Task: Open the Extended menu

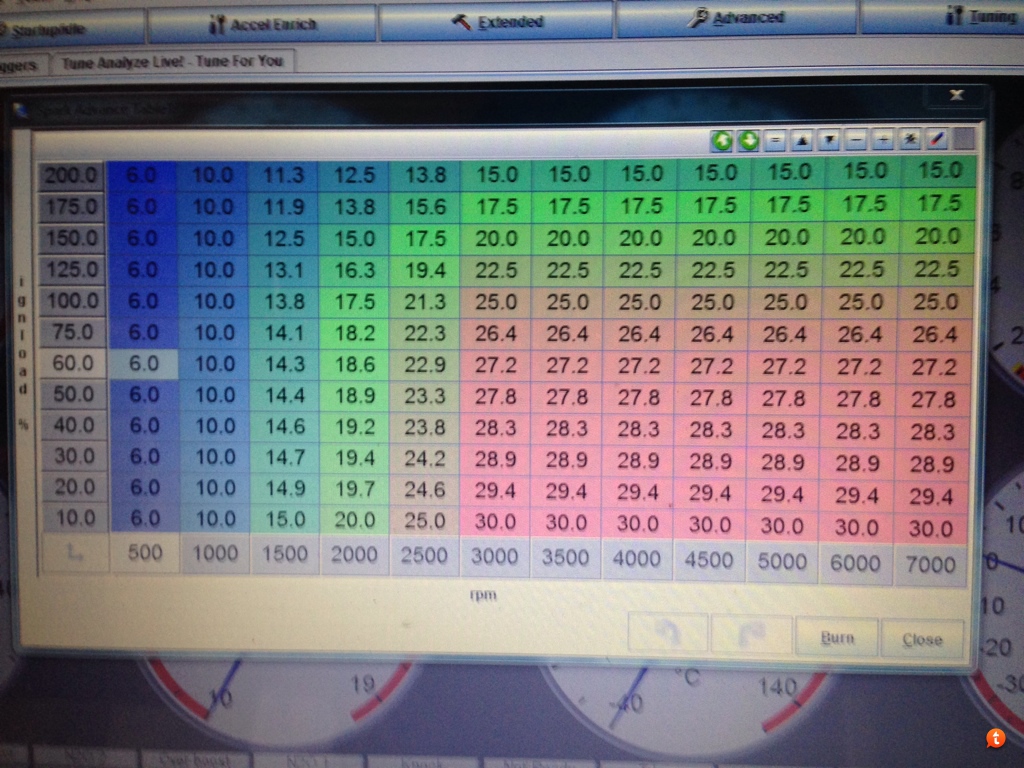Action: click(497, 22)
